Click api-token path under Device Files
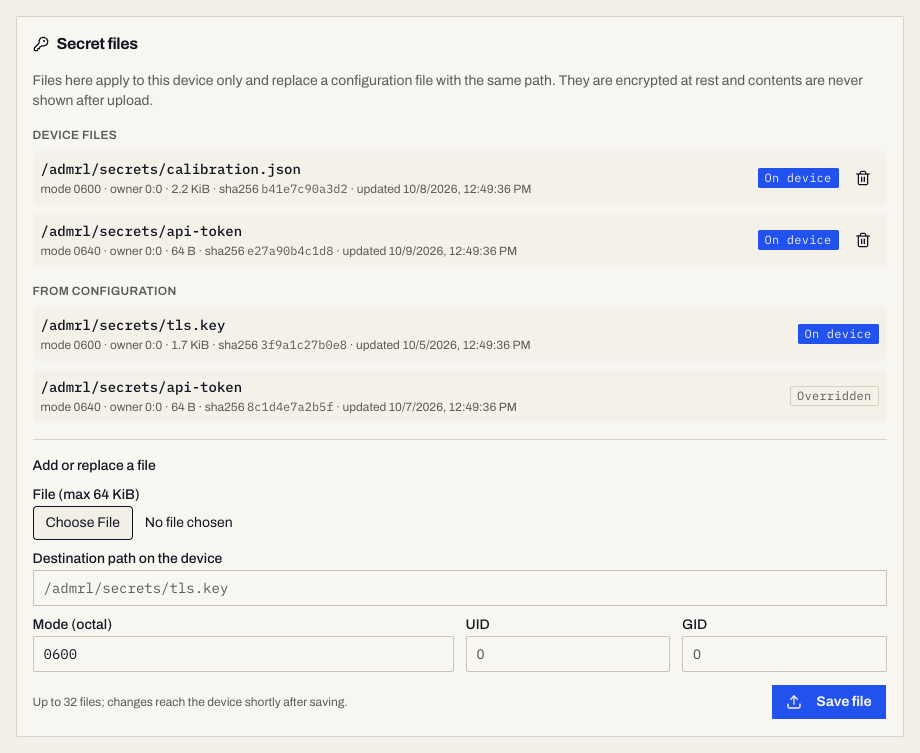920x753 pixels. [x=141, y=231]
